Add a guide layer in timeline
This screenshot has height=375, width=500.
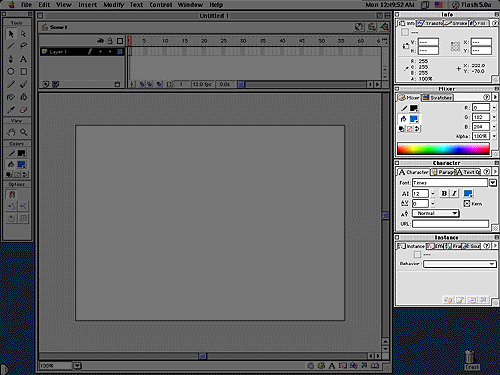coord(55,84)
